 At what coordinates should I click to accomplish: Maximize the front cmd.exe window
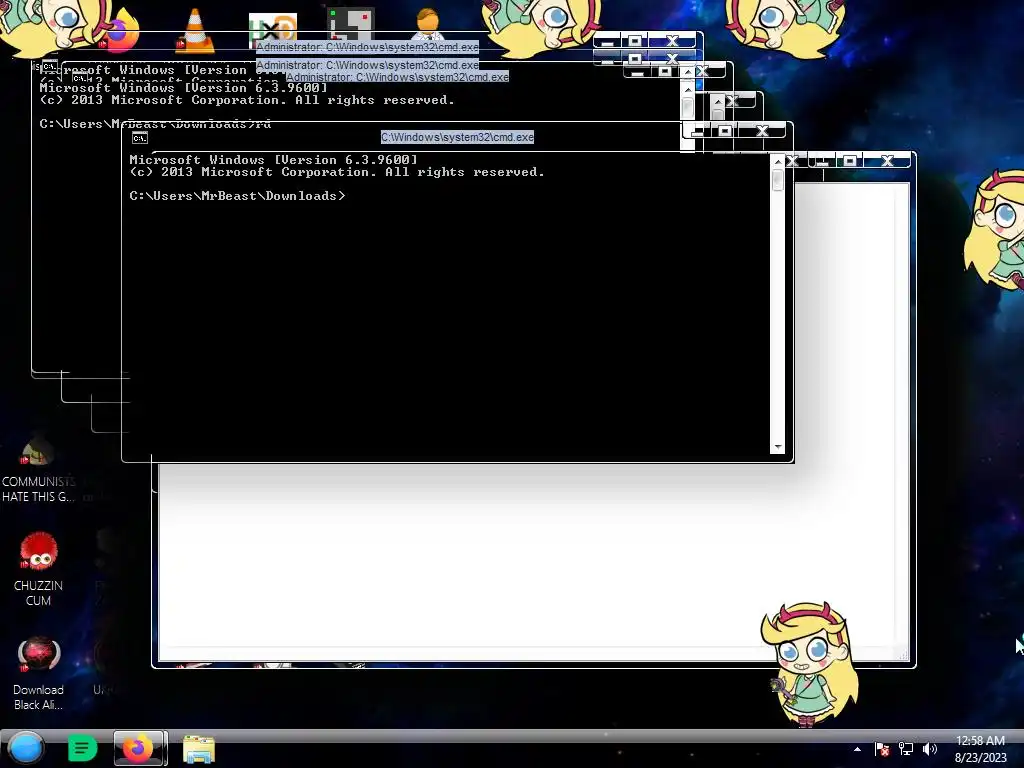click(724, 131)
